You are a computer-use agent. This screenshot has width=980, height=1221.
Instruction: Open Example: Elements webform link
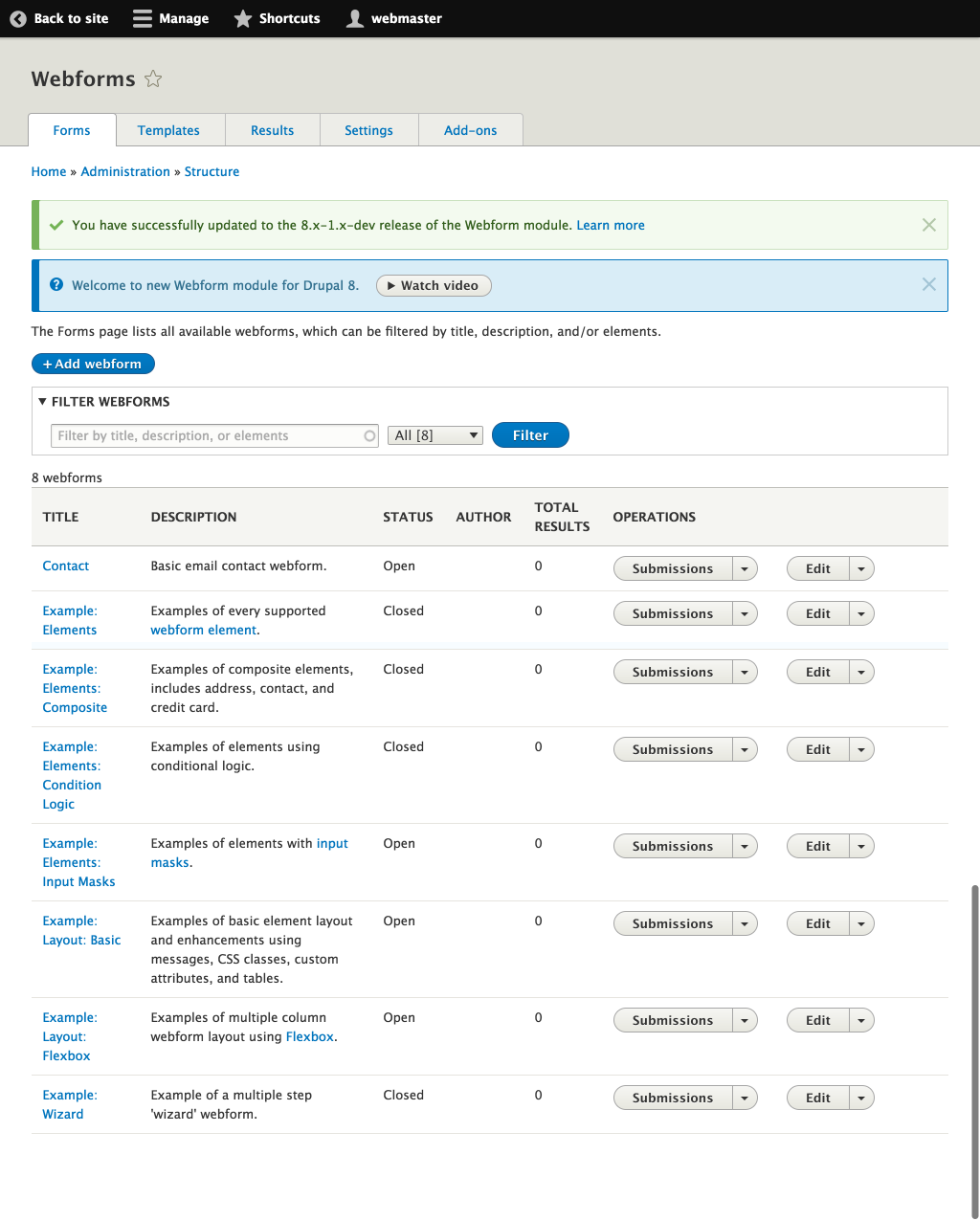[x=70, y=620]
